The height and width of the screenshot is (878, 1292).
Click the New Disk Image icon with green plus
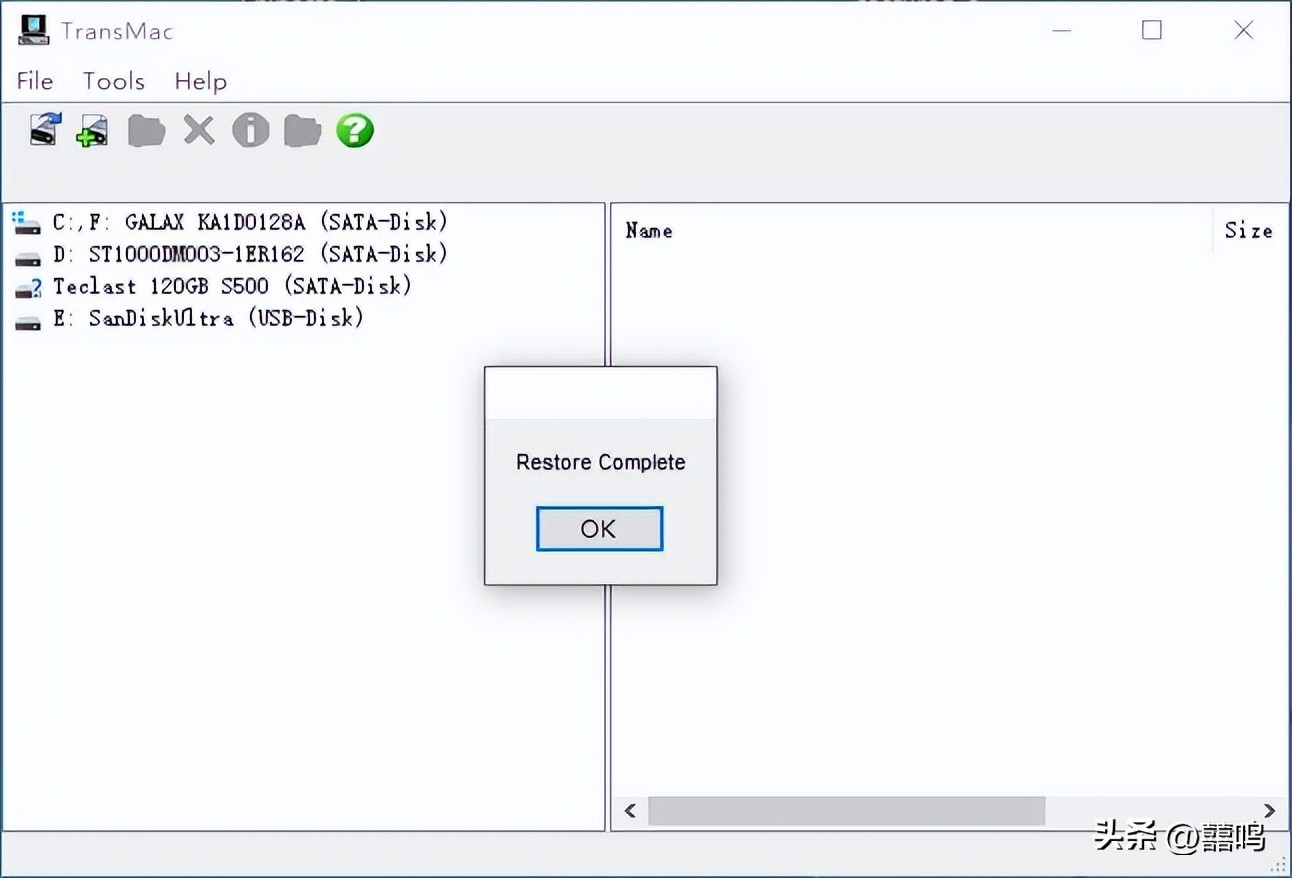click(93, 130)
